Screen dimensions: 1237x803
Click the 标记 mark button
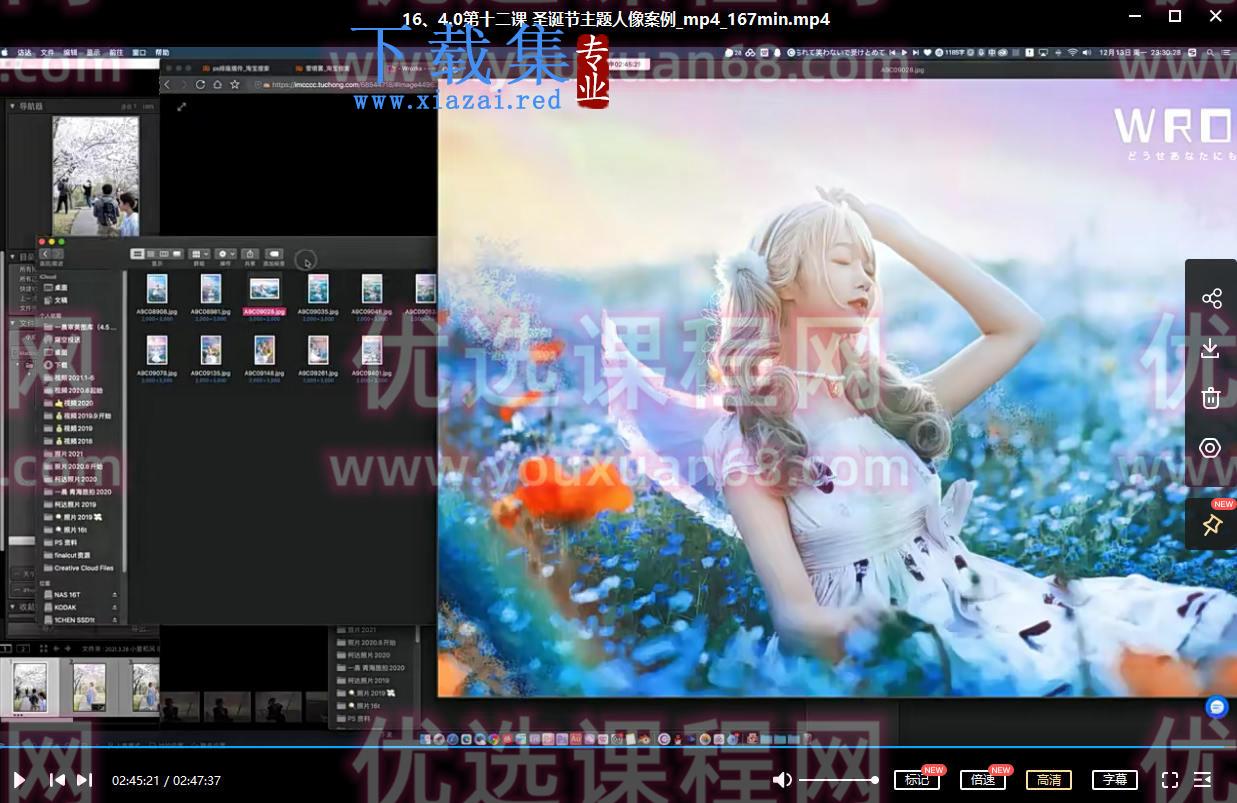tap(916, 780)
